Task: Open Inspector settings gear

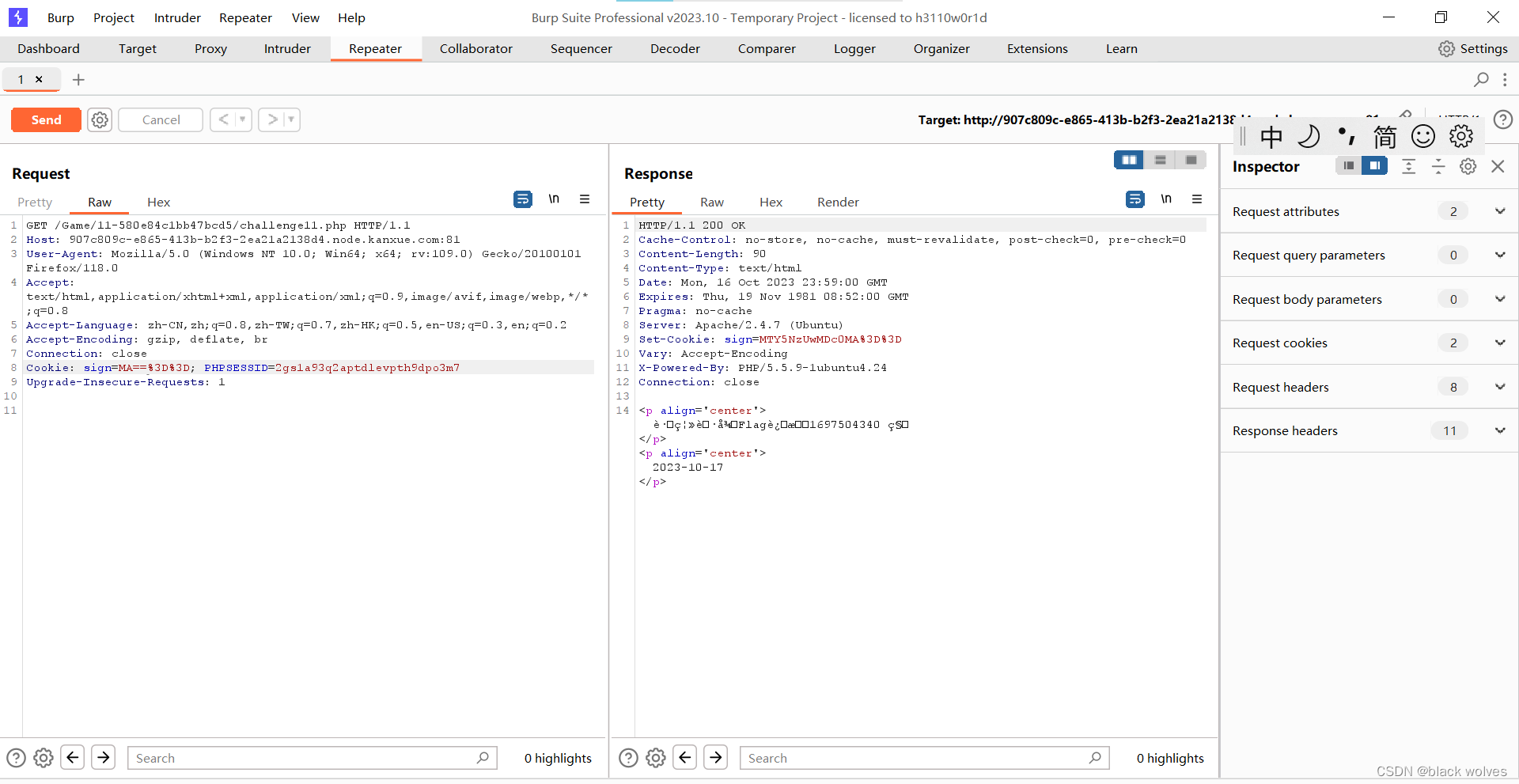Action: point(1468,166)
